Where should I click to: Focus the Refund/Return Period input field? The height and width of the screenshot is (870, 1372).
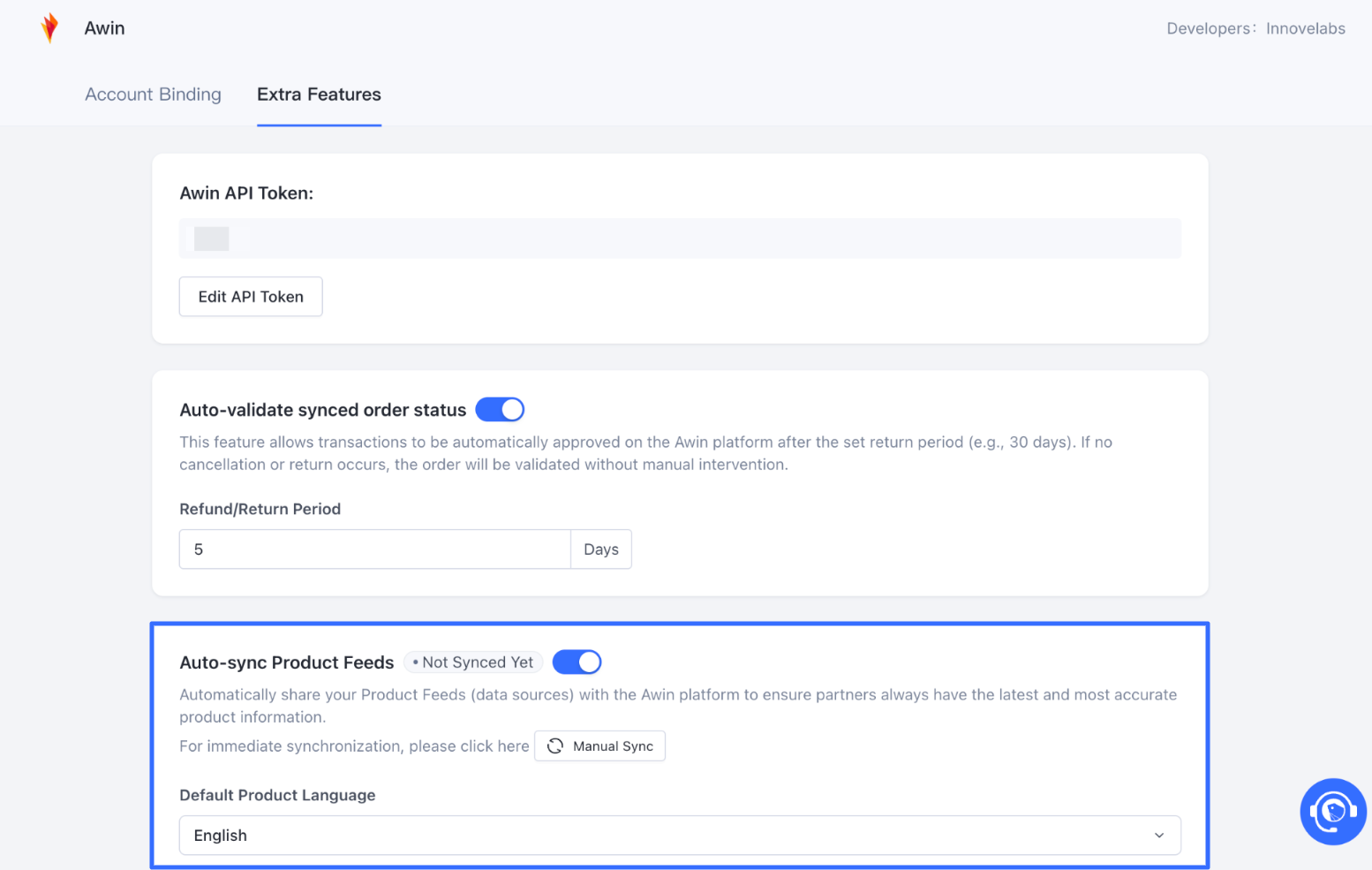[374, 549]
